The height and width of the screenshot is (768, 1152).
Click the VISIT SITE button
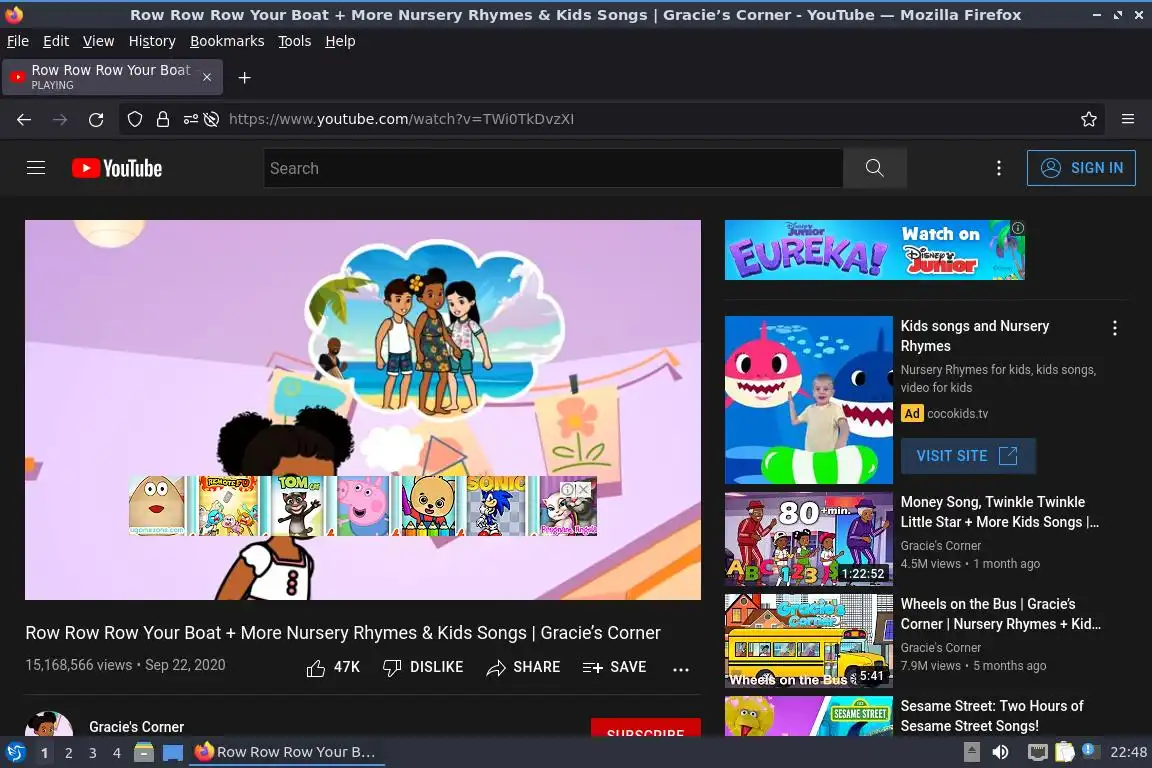(x=968, y=456)
